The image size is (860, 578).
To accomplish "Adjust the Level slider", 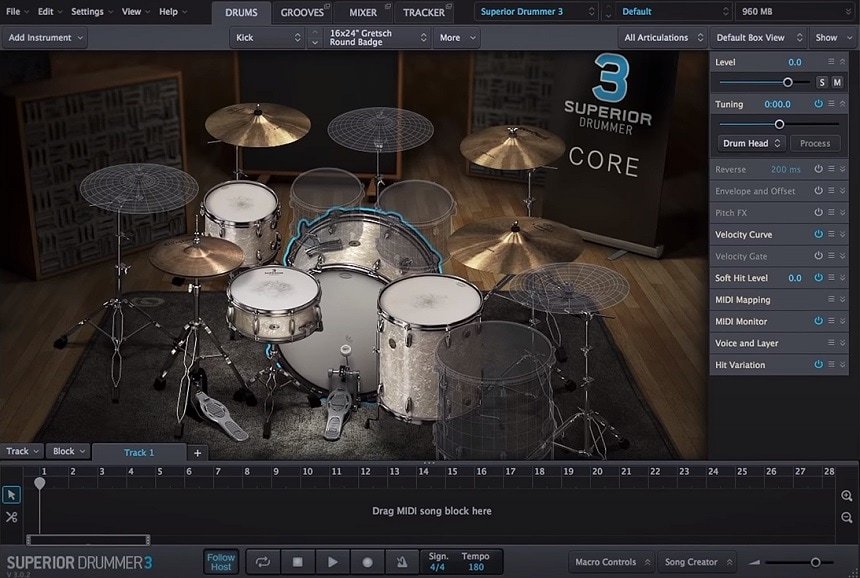I will 788,82.
